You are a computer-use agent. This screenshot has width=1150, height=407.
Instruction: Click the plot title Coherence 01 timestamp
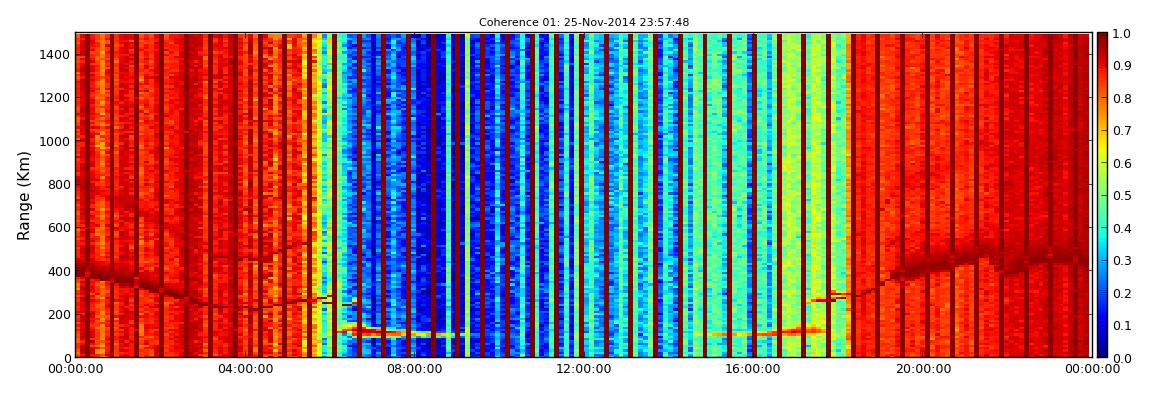coord(584,23)
